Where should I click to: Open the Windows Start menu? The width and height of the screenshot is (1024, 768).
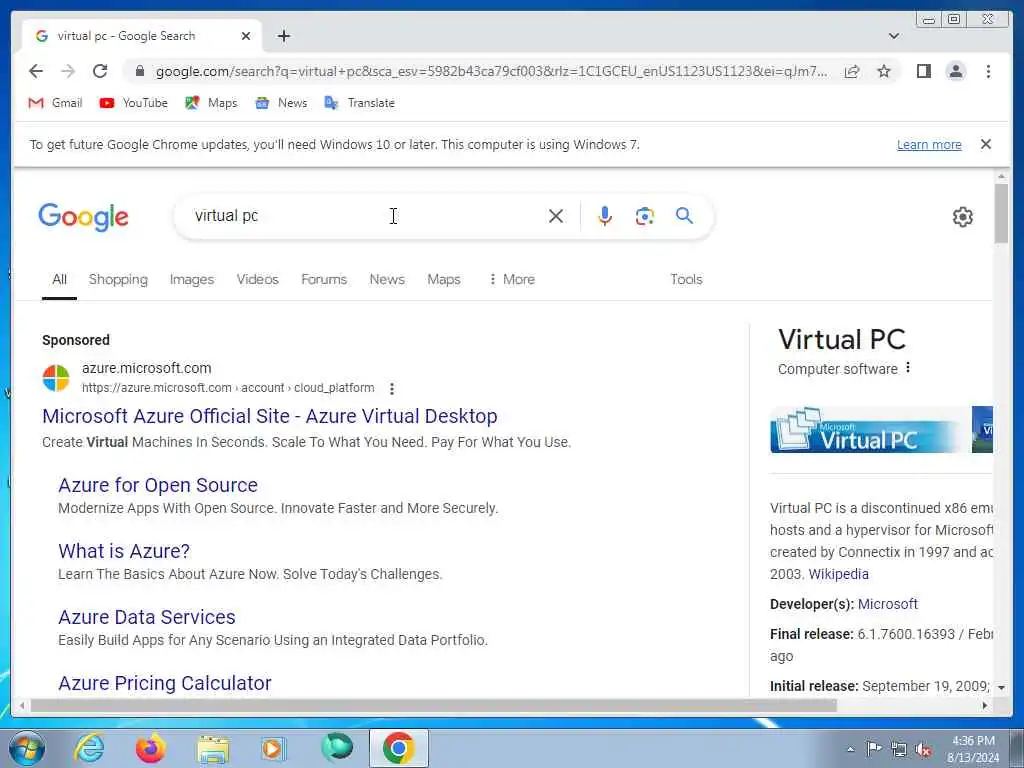click(x=27, y=748)
